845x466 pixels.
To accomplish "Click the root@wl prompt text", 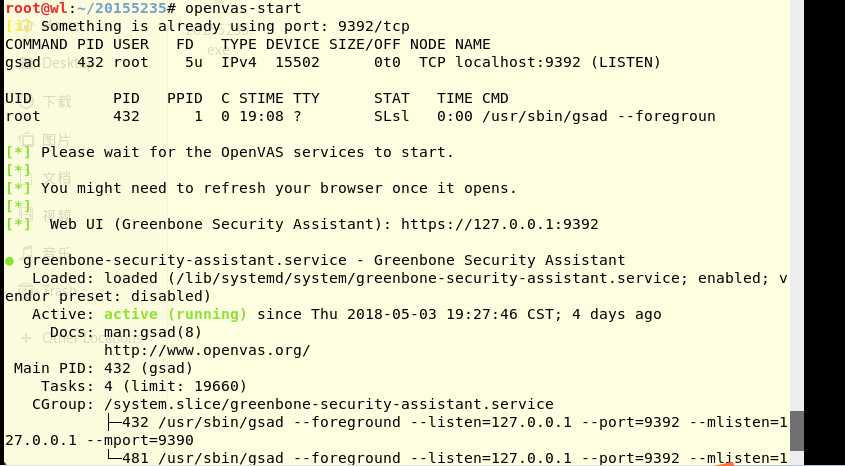I will [x=37, y=8].
